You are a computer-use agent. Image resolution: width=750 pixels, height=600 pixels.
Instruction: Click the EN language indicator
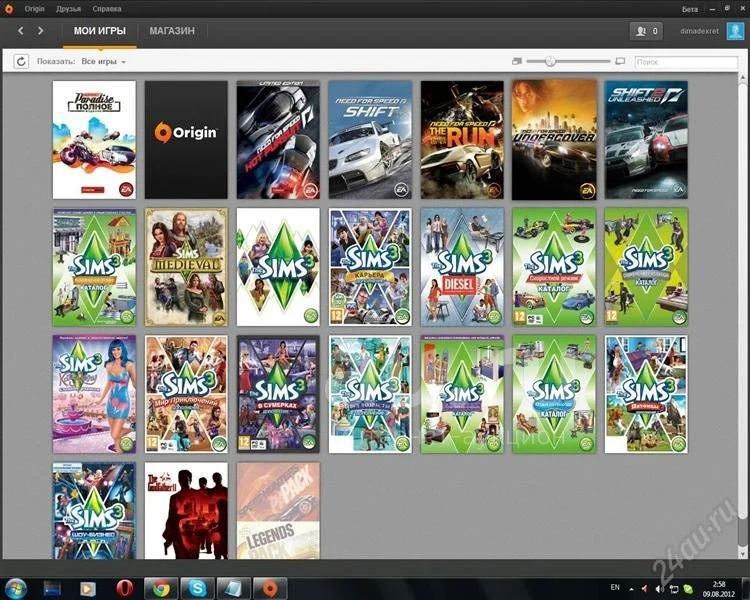click(x=615, y=587)
